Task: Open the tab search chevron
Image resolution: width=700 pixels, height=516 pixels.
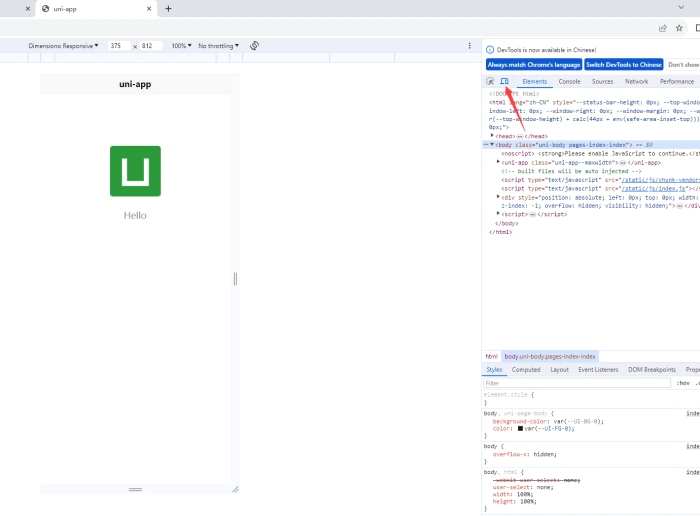Action: 681,7
